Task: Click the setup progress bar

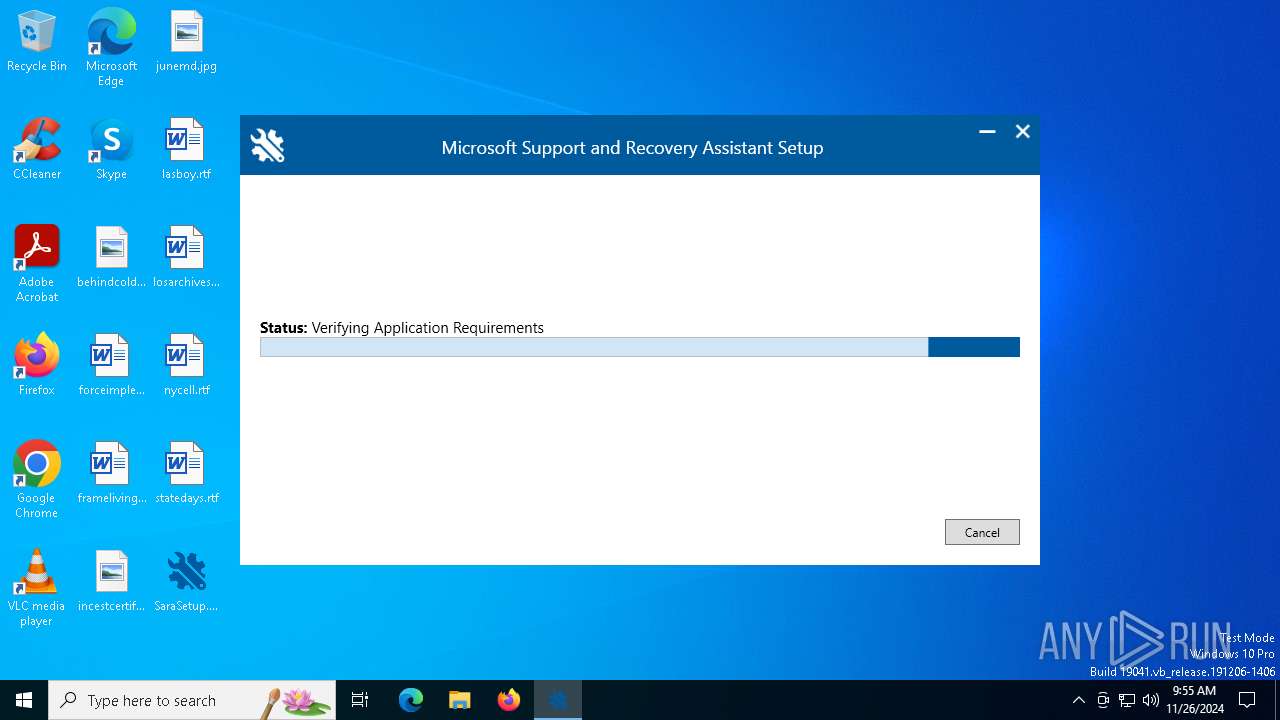Action: 640,347
